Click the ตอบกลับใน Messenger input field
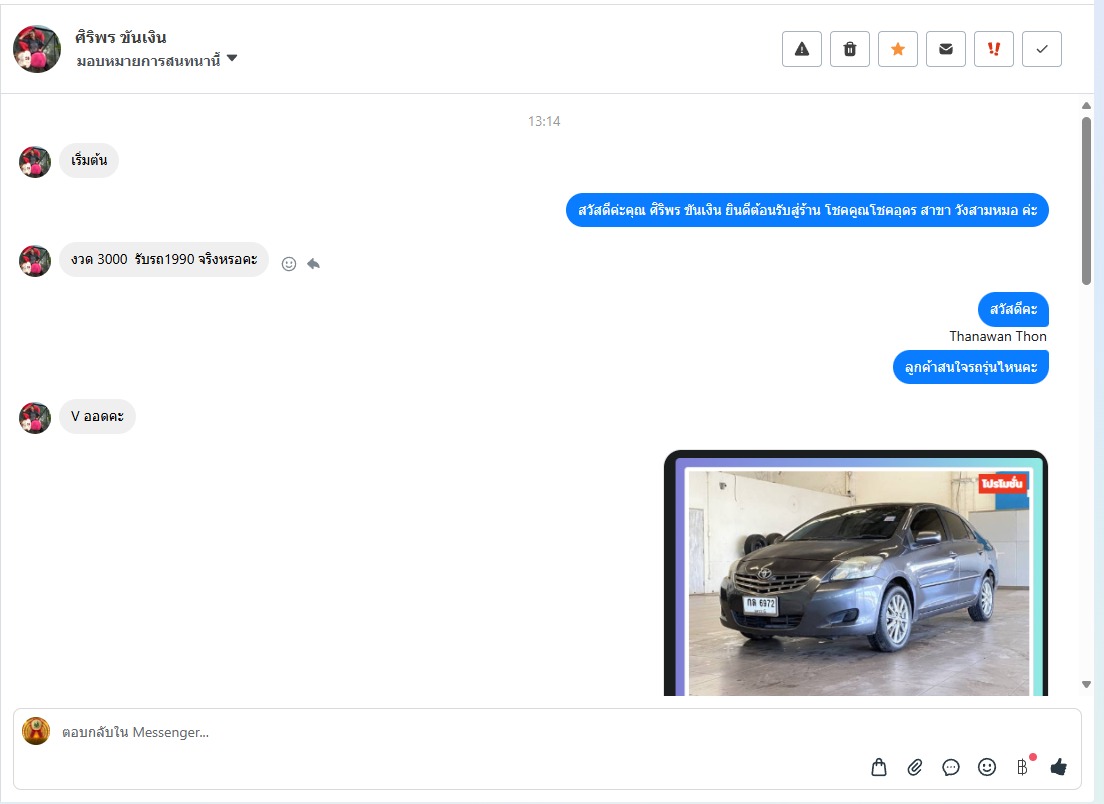Screen dimensions: 1104x804 tap(450, 732)
